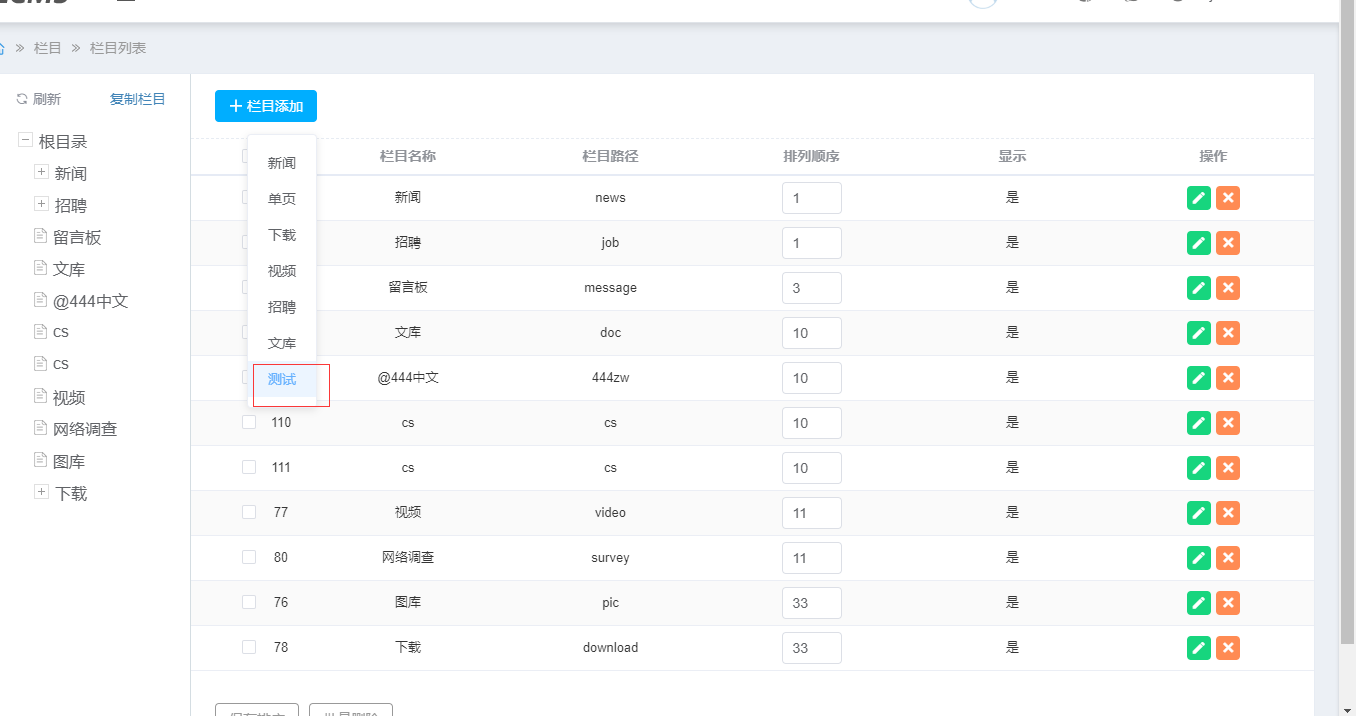Open 图库 in the sidebar tree

pyautogui.click(x=69, y=462)
